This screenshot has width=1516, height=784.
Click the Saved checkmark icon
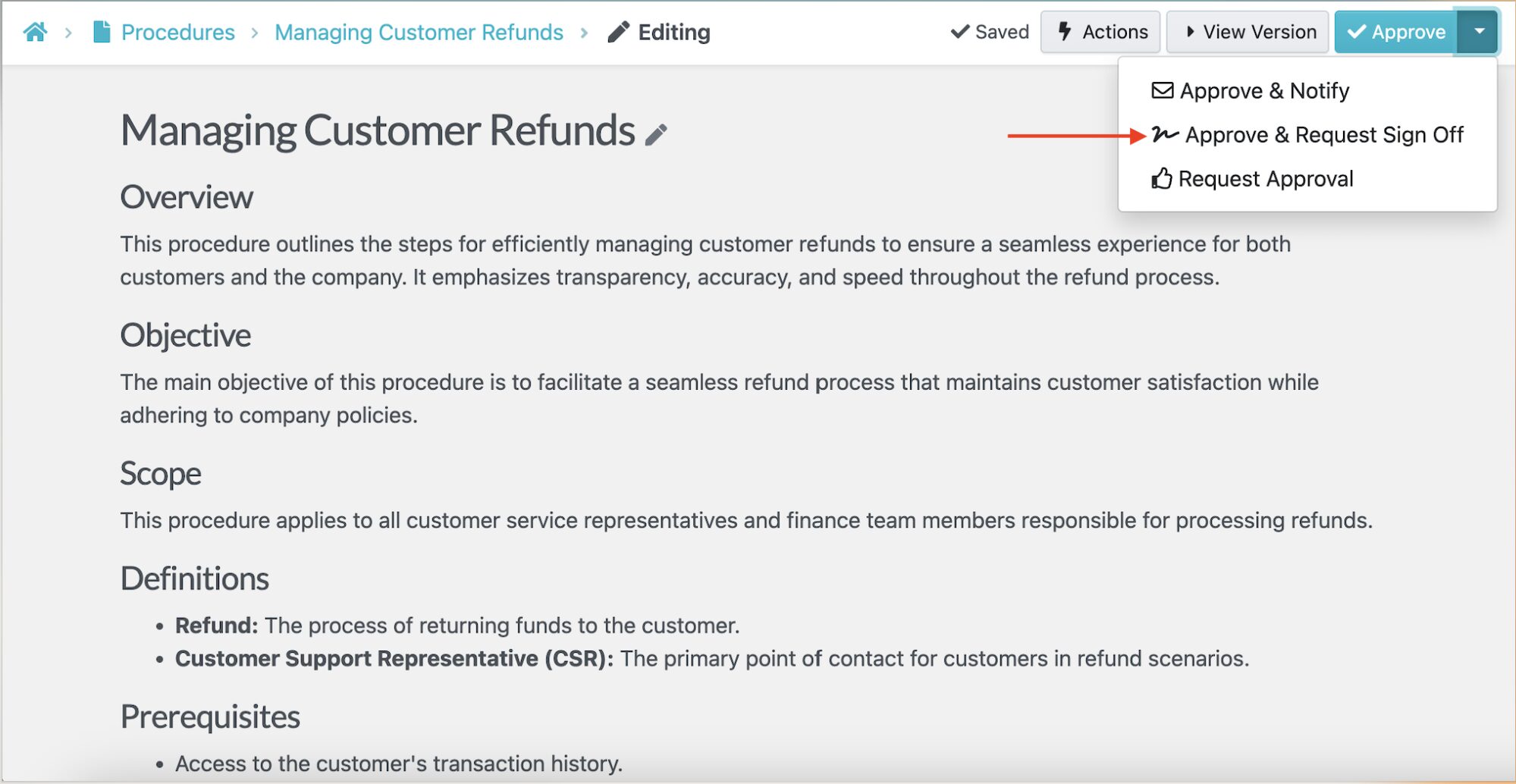[960, 32]
